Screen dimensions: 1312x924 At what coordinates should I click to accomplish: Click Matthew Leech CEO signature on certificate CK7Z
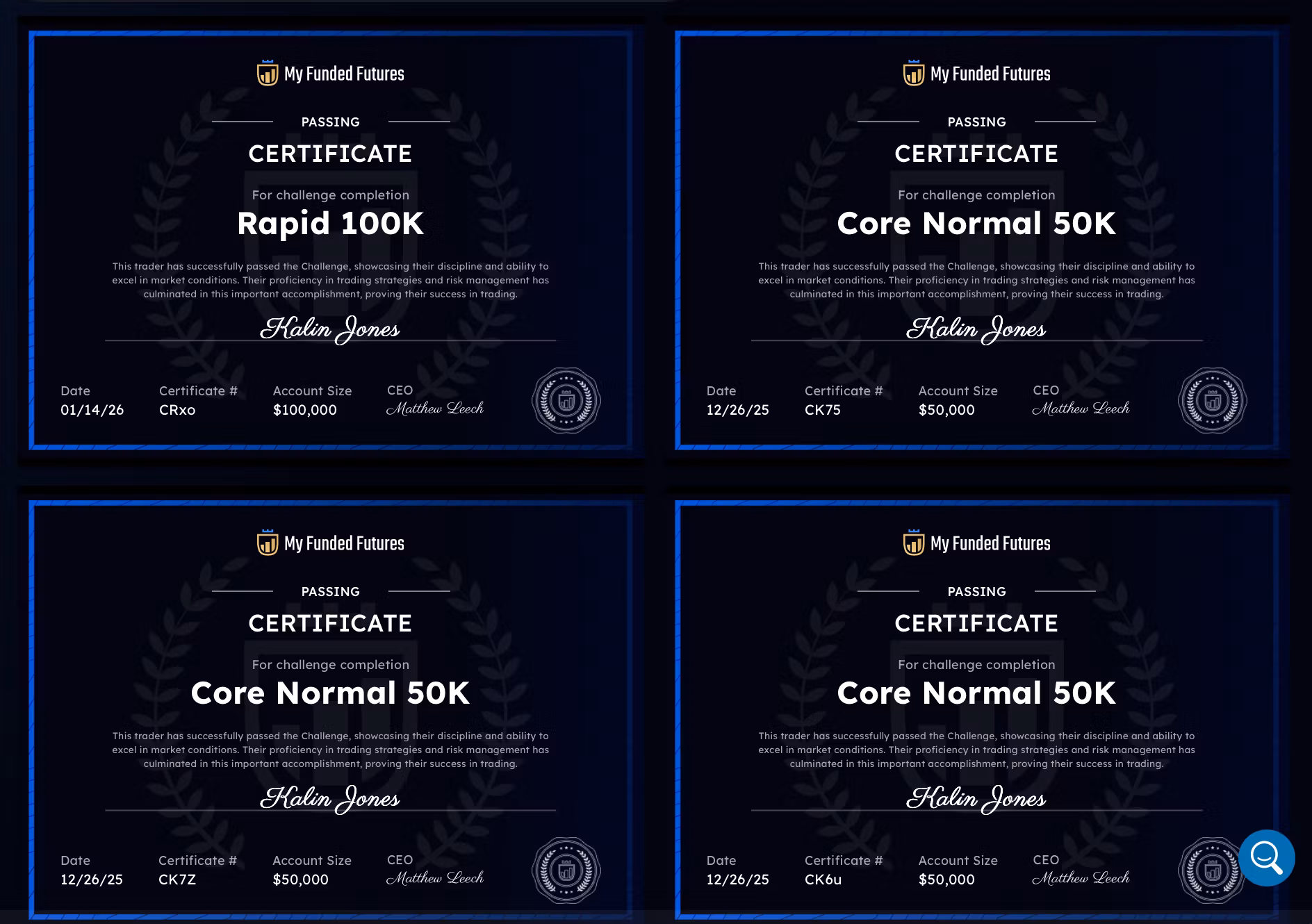point(435,878)
